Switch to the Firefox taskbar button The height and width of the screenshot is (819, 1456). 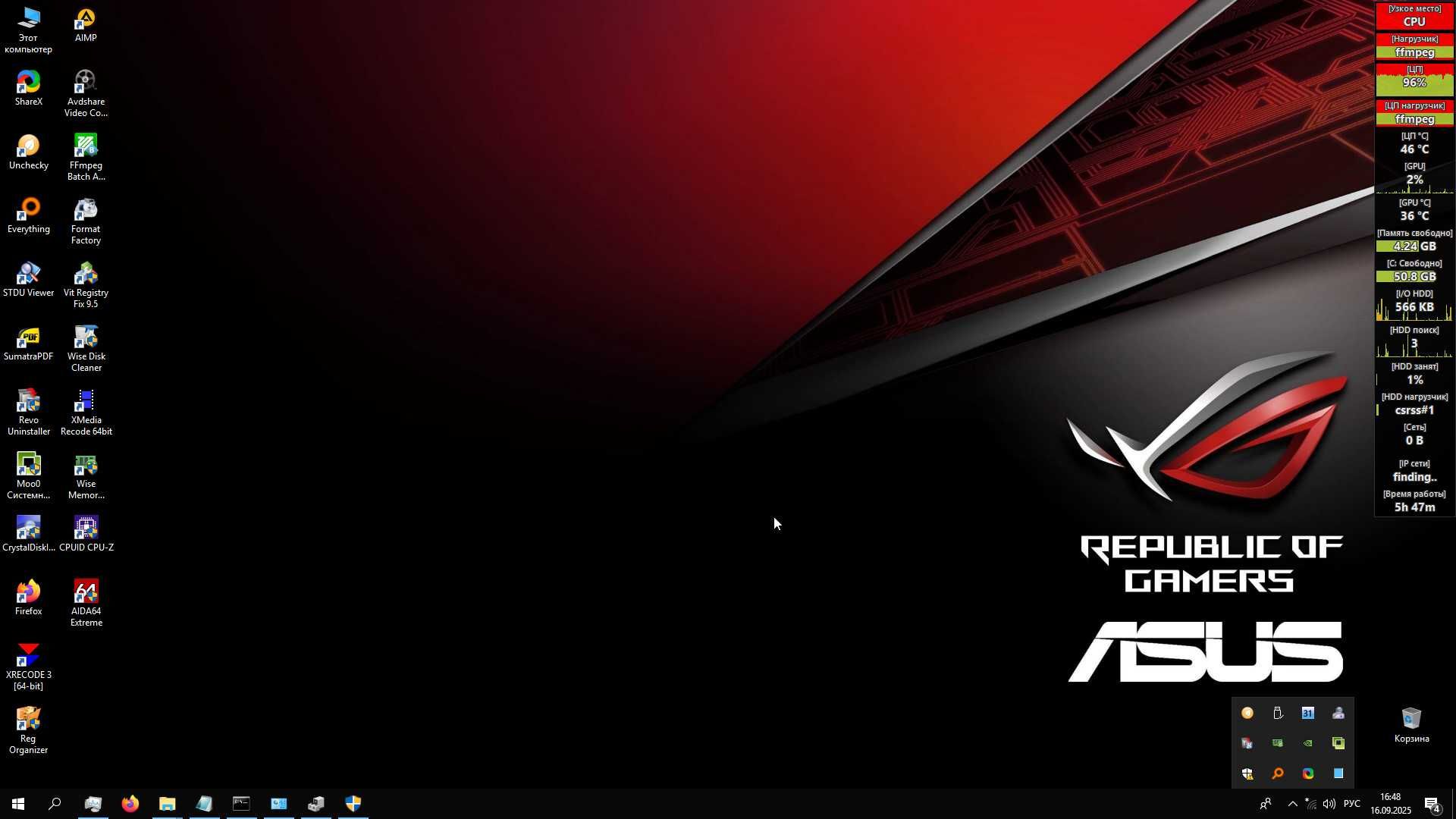(130, 804)
